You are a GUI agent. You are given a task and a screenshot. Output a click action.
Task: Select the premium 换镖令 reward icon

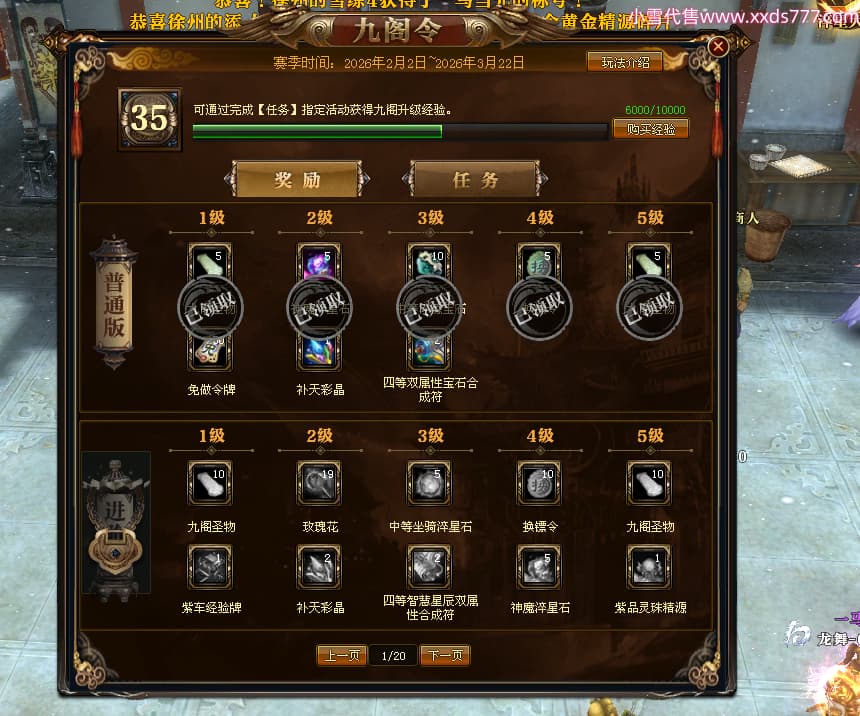pos(539,482)
